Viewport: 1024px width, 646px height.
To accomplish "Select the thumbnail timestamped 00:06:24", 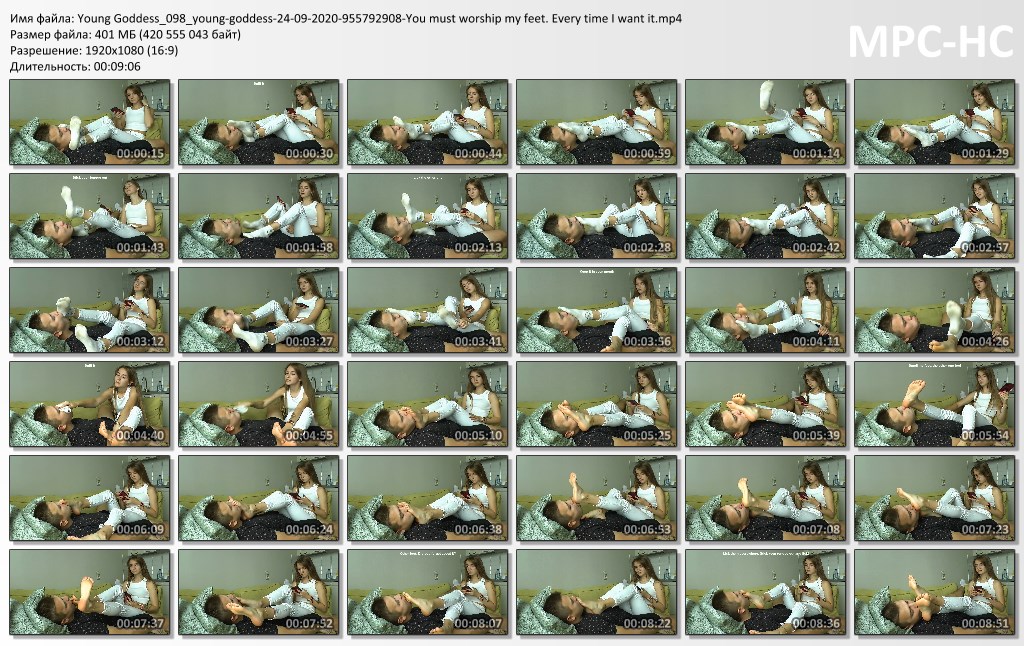I will click(259, 498).
